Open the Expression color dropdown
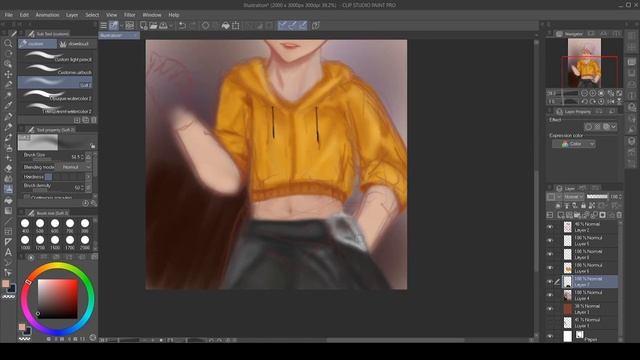This screenshot has height=360, width=640. click(x=573, y=144)
